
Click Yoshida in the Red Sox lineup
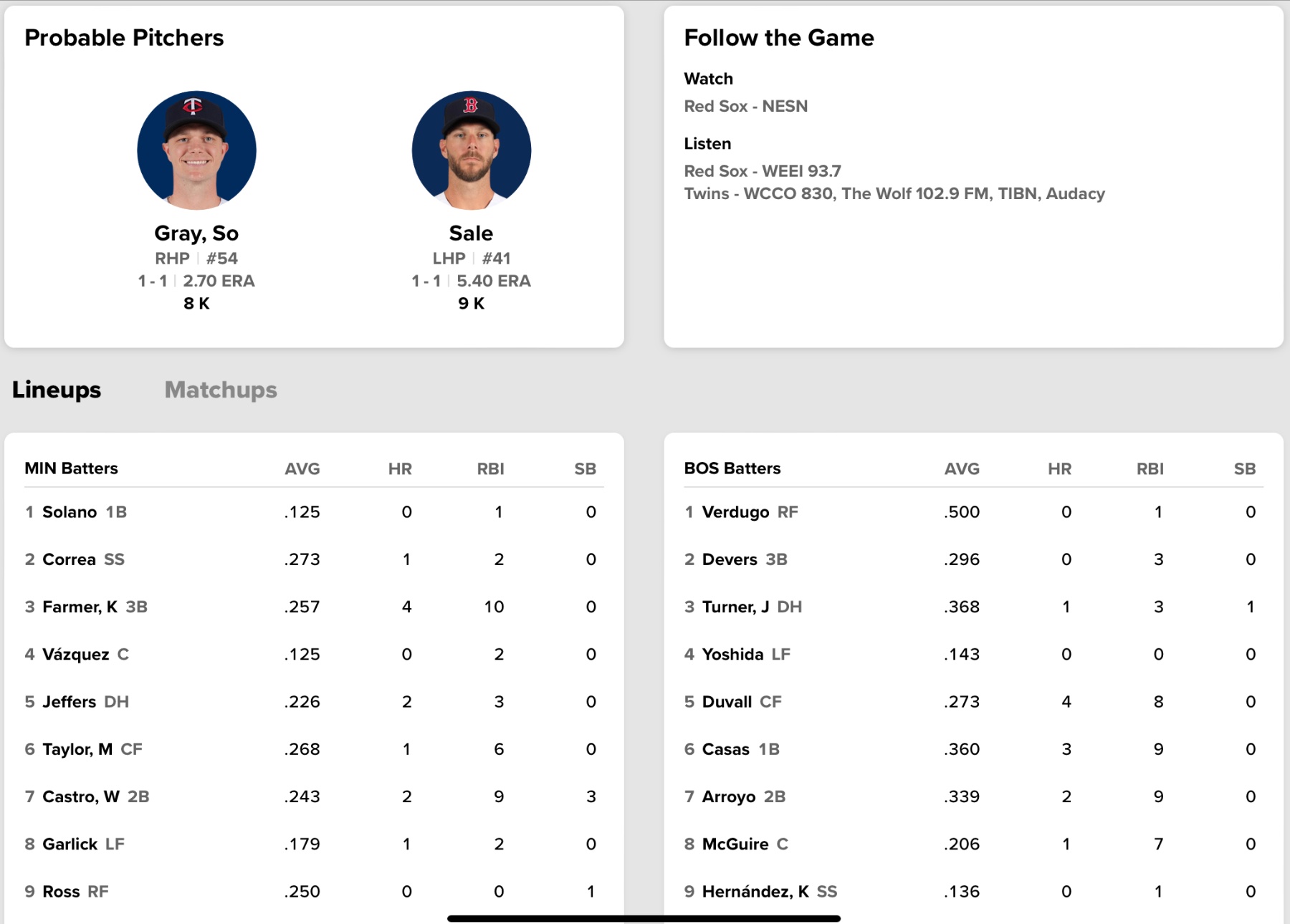tap(732, 655)
